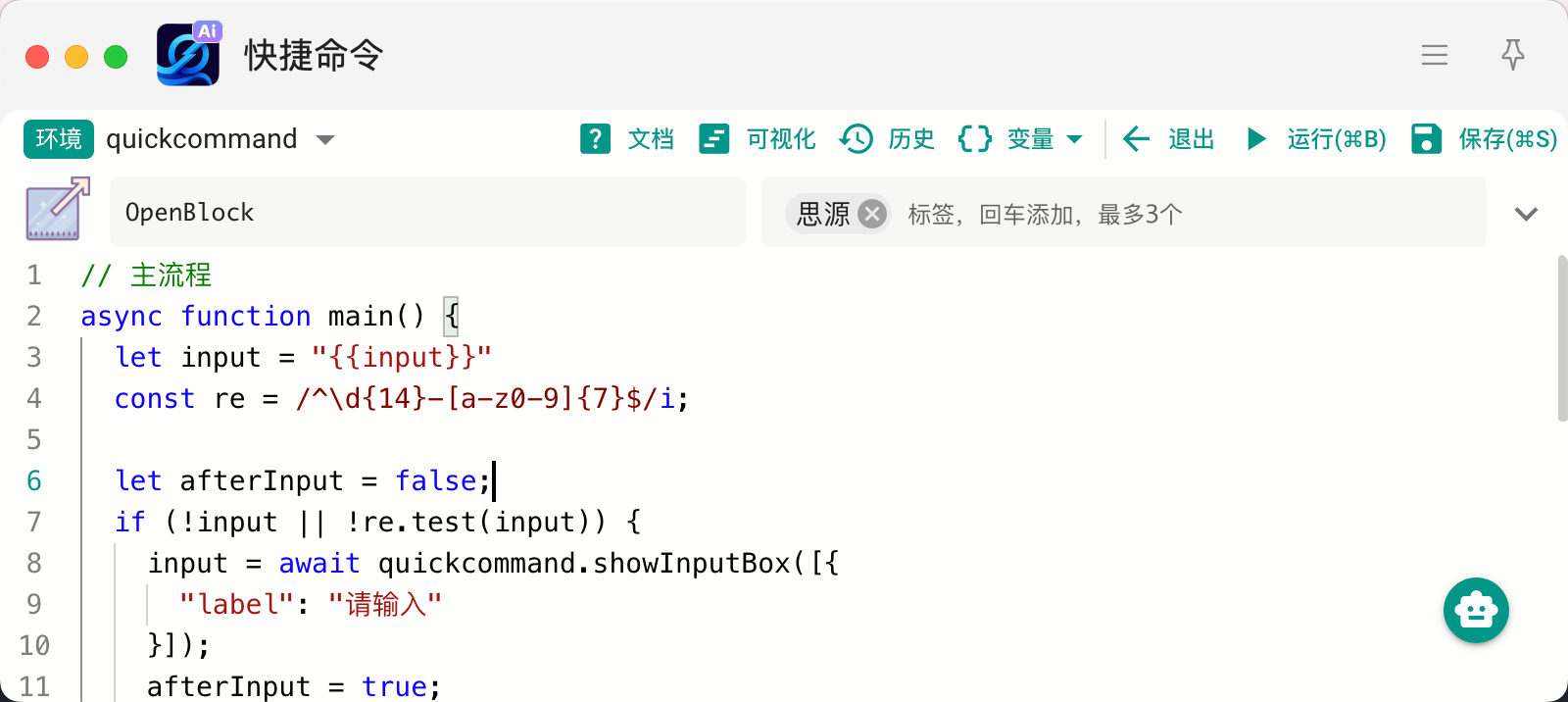Open 文档 documentation
Image resolution: width=1568 pixels, height=702 pixels.
651,139
